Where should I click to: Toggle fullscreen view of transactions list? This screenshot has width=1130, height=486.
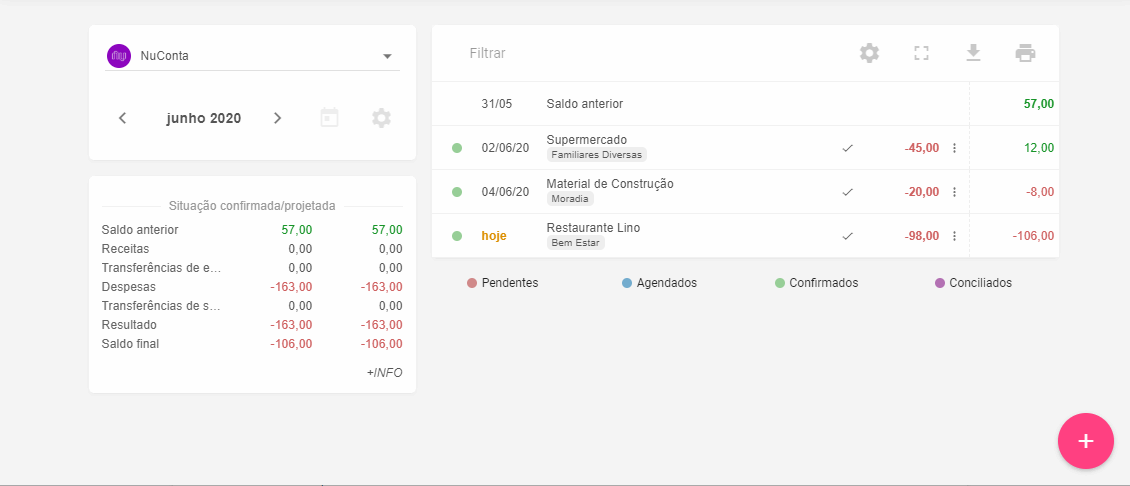921,53
